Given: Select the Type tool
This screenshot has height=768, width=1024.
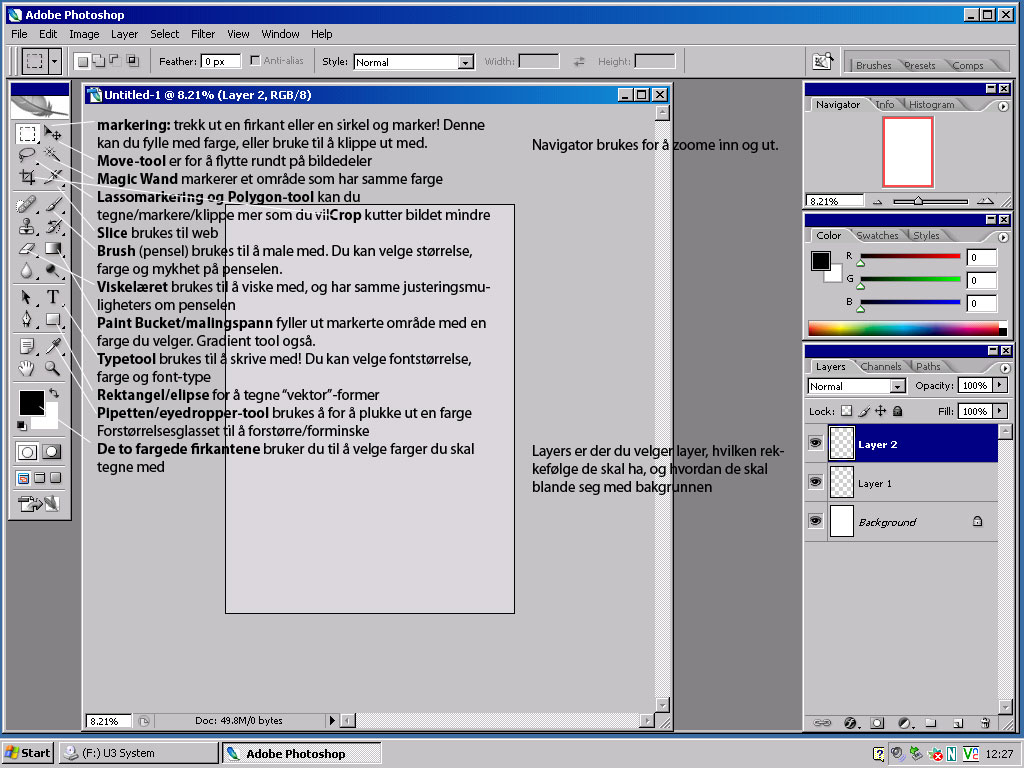Looking at the screenshot, I should pos(53,298).
